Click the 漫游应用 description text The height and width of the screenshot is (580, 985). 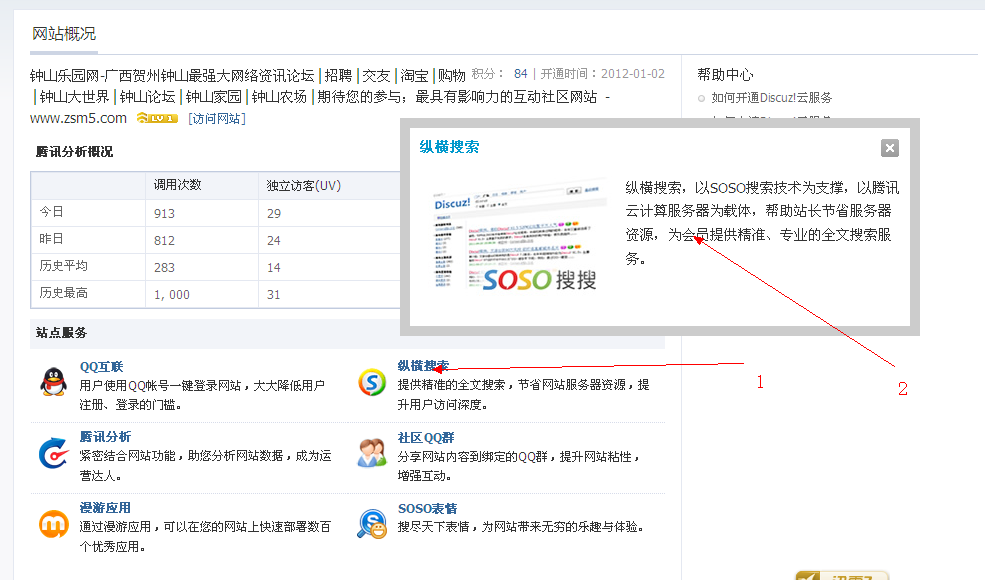click(205, 537)
